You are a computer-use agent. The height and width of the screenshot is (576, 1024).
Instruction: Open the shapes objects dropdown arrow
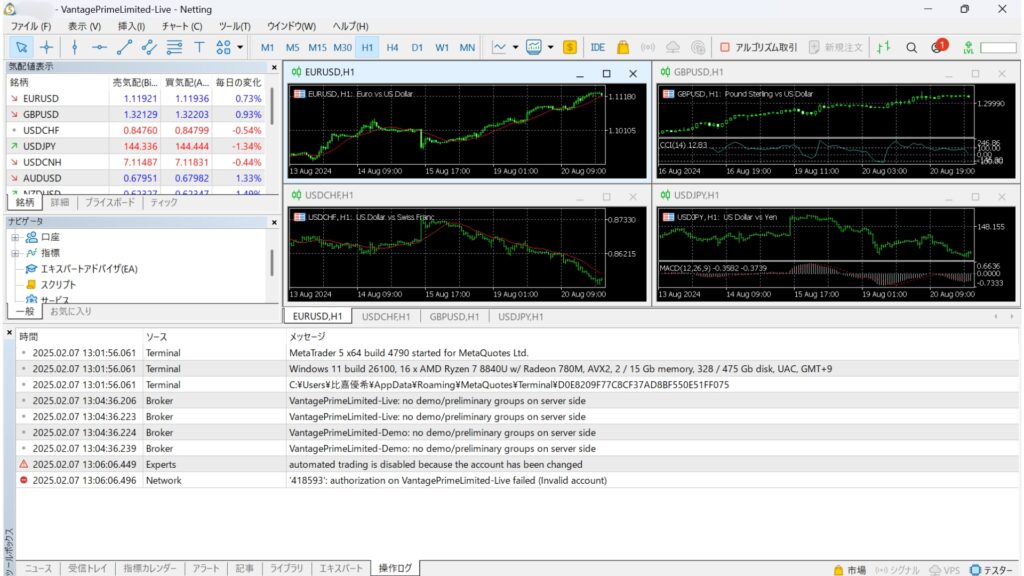point(240,47)
